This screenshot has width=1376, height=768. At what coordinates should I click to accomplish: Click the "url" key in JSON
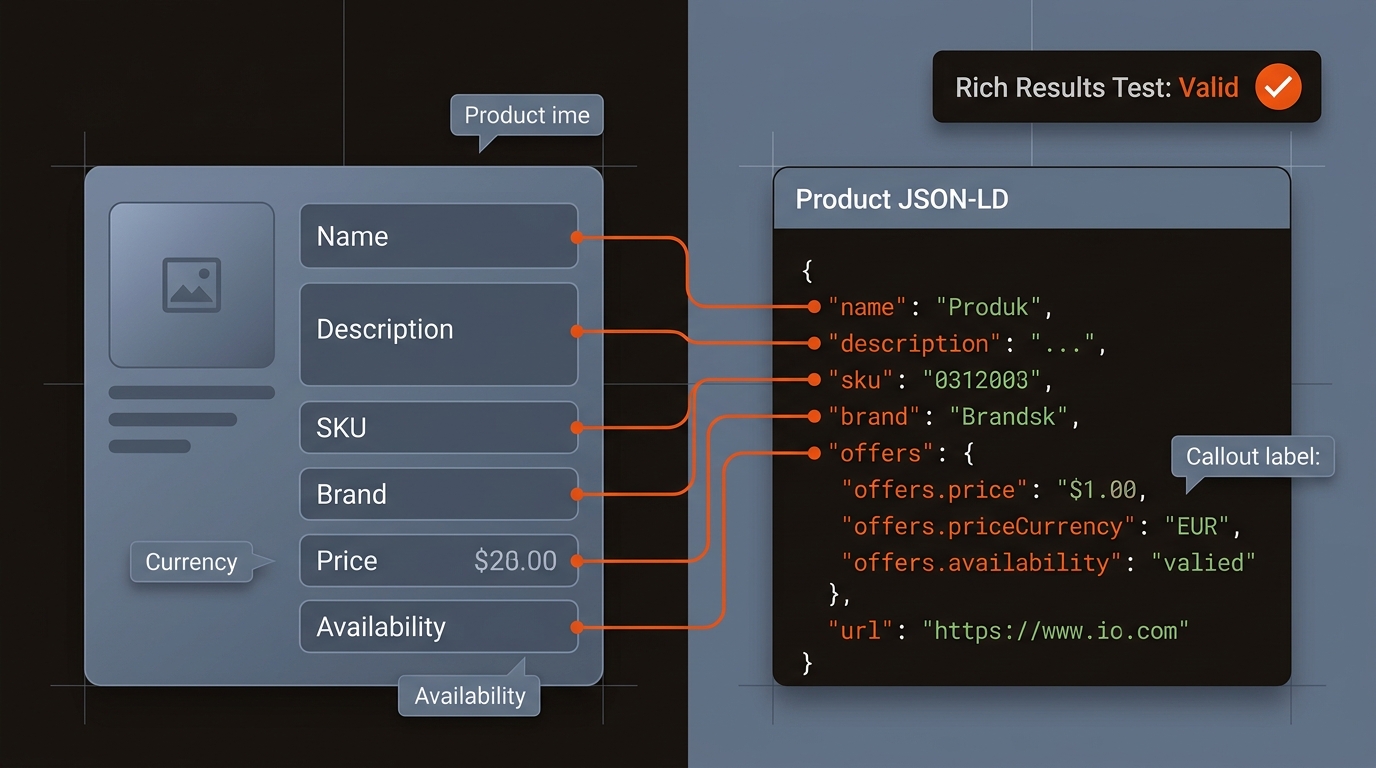click(x=862, y=631)
